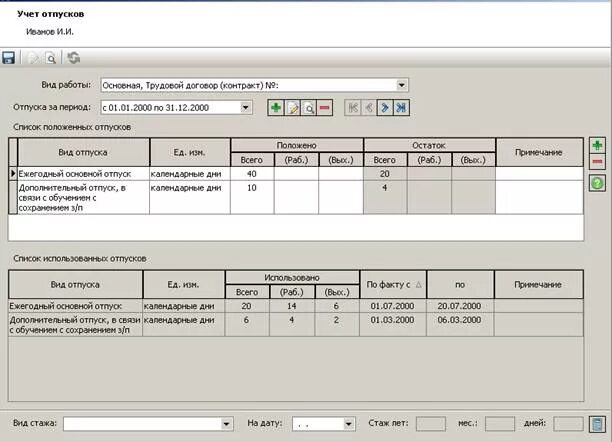
Task: View period details with magnifier icon
Action: (309, 107)
